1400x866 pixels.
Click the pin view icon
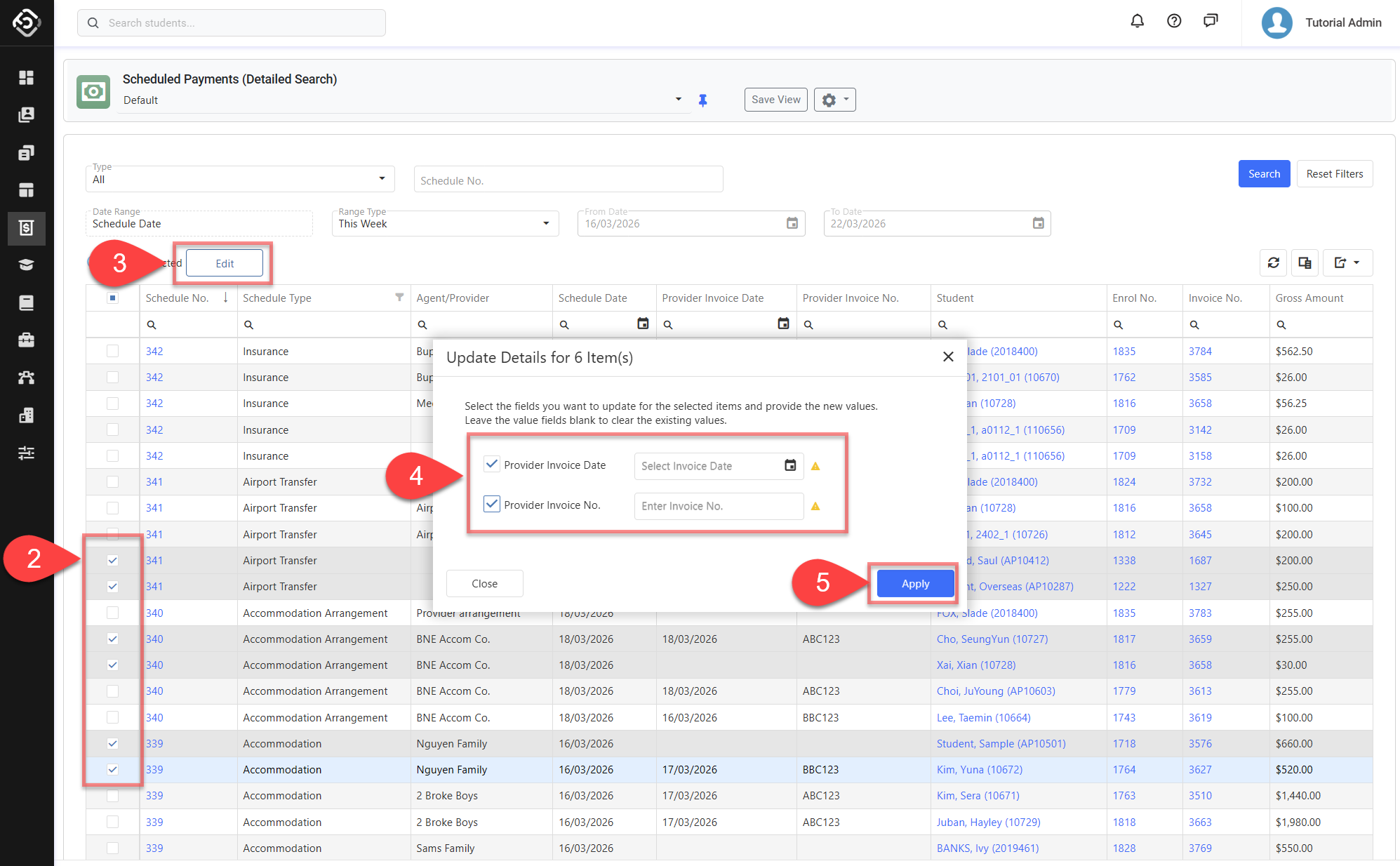702,100
